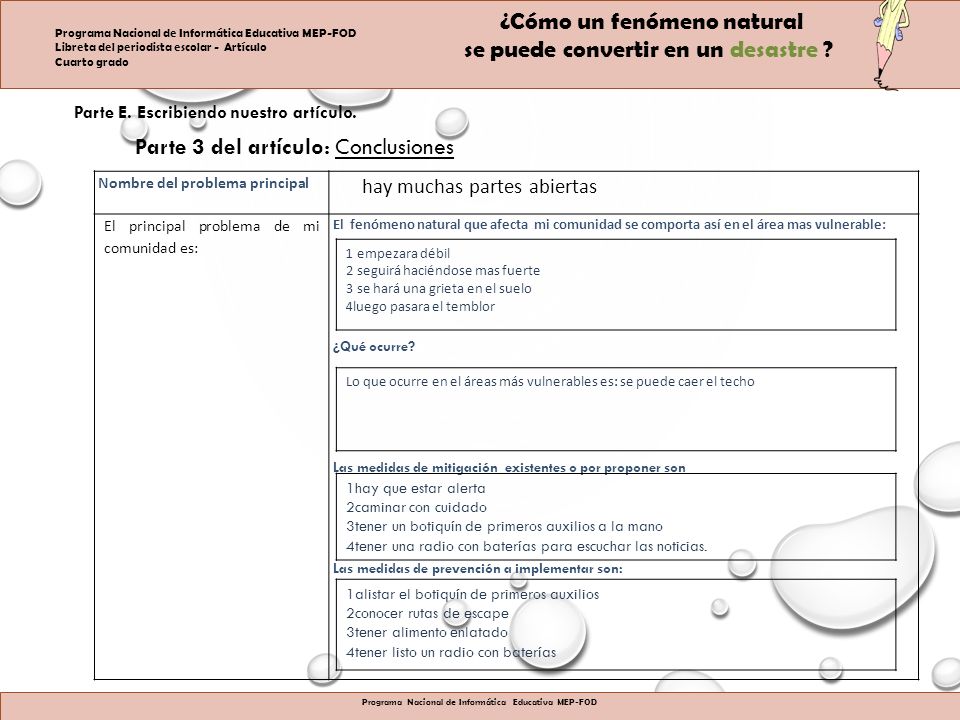Click line '2caminar con cuidado'
Screen dimensions: 960x720
click(x=416, y=508)
